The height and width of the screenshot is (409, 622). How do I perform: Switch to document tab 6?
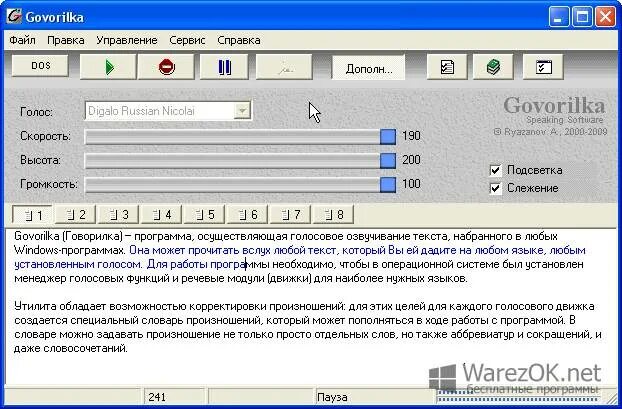[248, 215]
